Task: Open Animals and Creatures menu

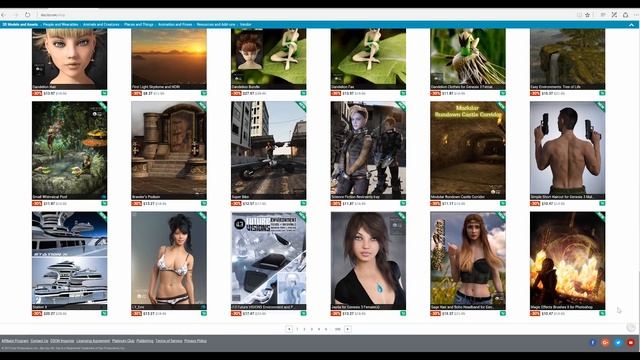Action: 101,24
